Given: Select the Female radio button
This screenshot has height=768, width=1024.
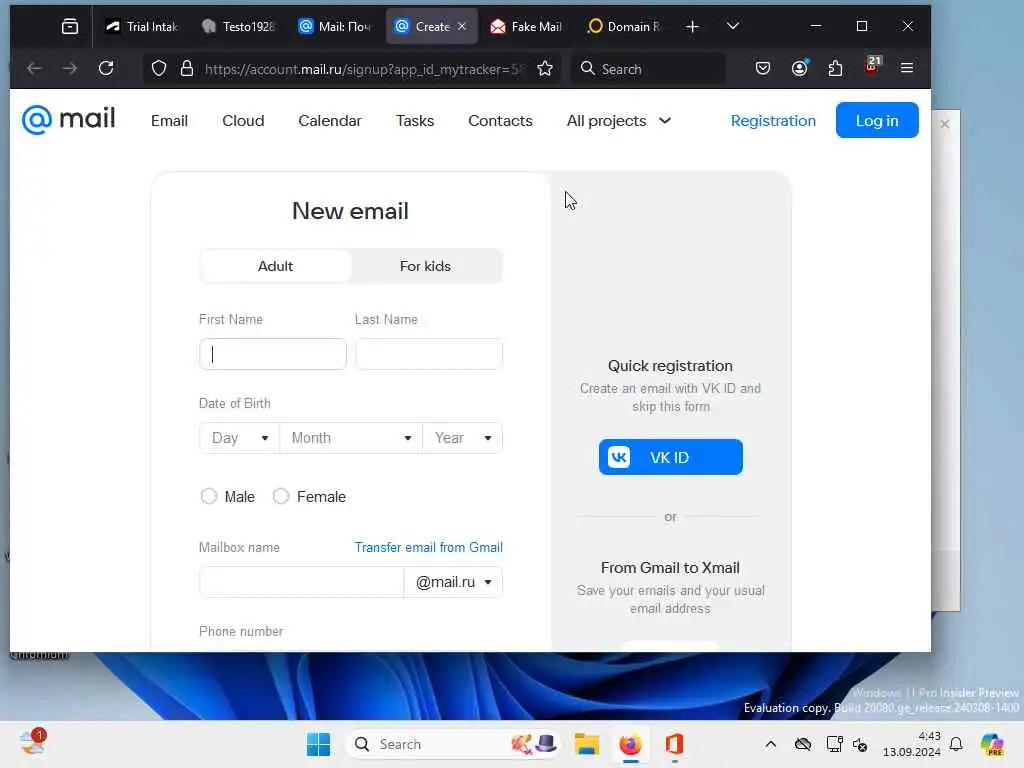Looking at the screenshot, I should pos(281,496).
